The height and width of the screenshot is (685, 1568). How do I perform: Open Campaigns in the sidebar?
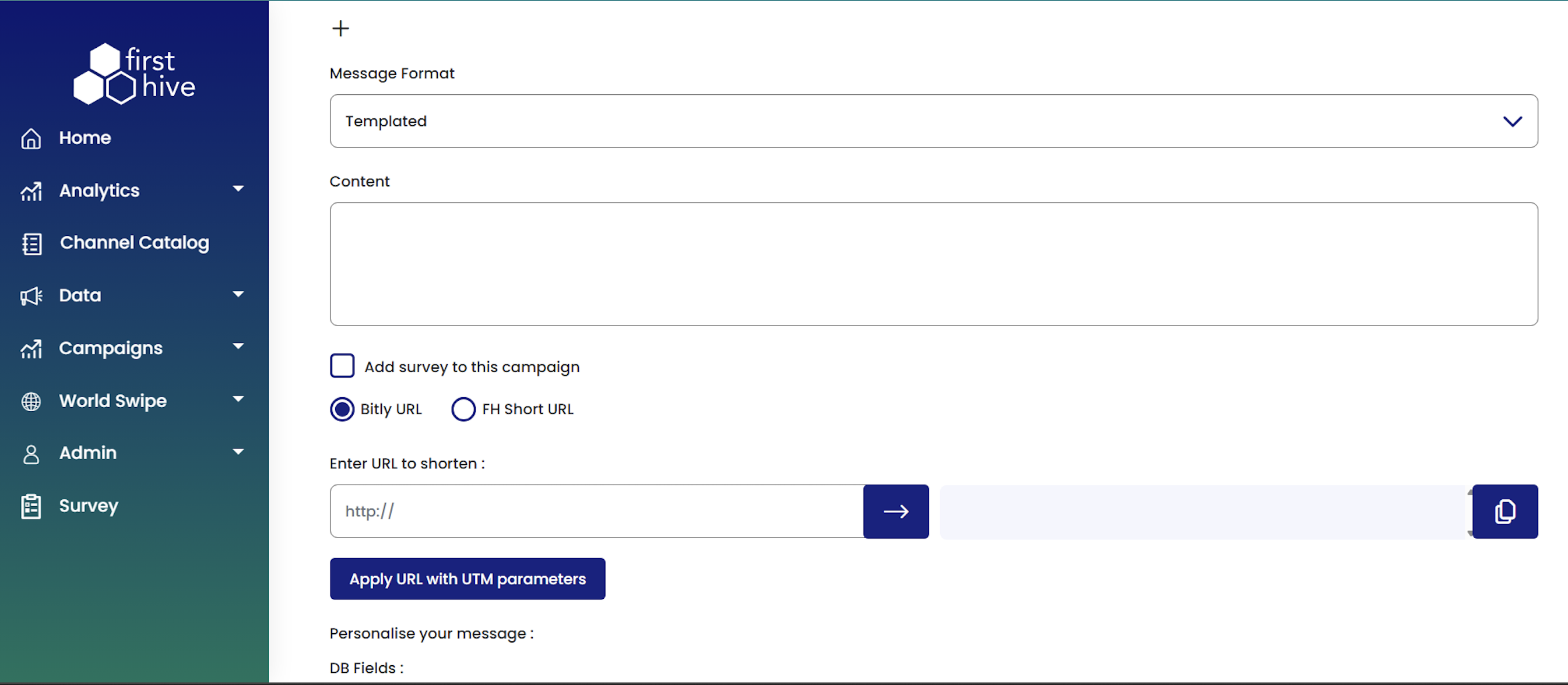[111, 348]
